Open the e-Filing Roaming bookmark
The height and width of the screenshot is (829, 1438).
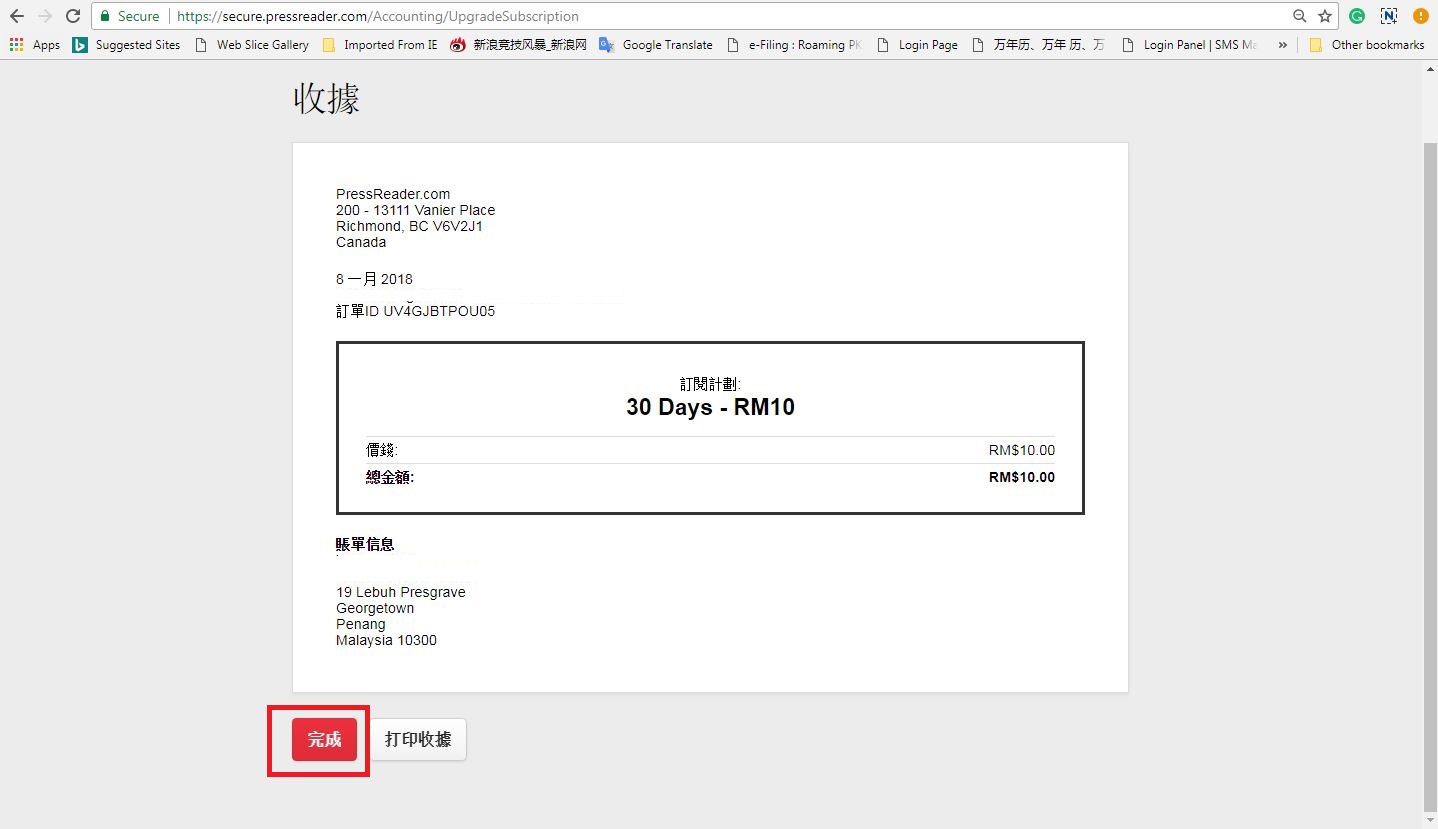pyautogui.click(x=794, y=45)
